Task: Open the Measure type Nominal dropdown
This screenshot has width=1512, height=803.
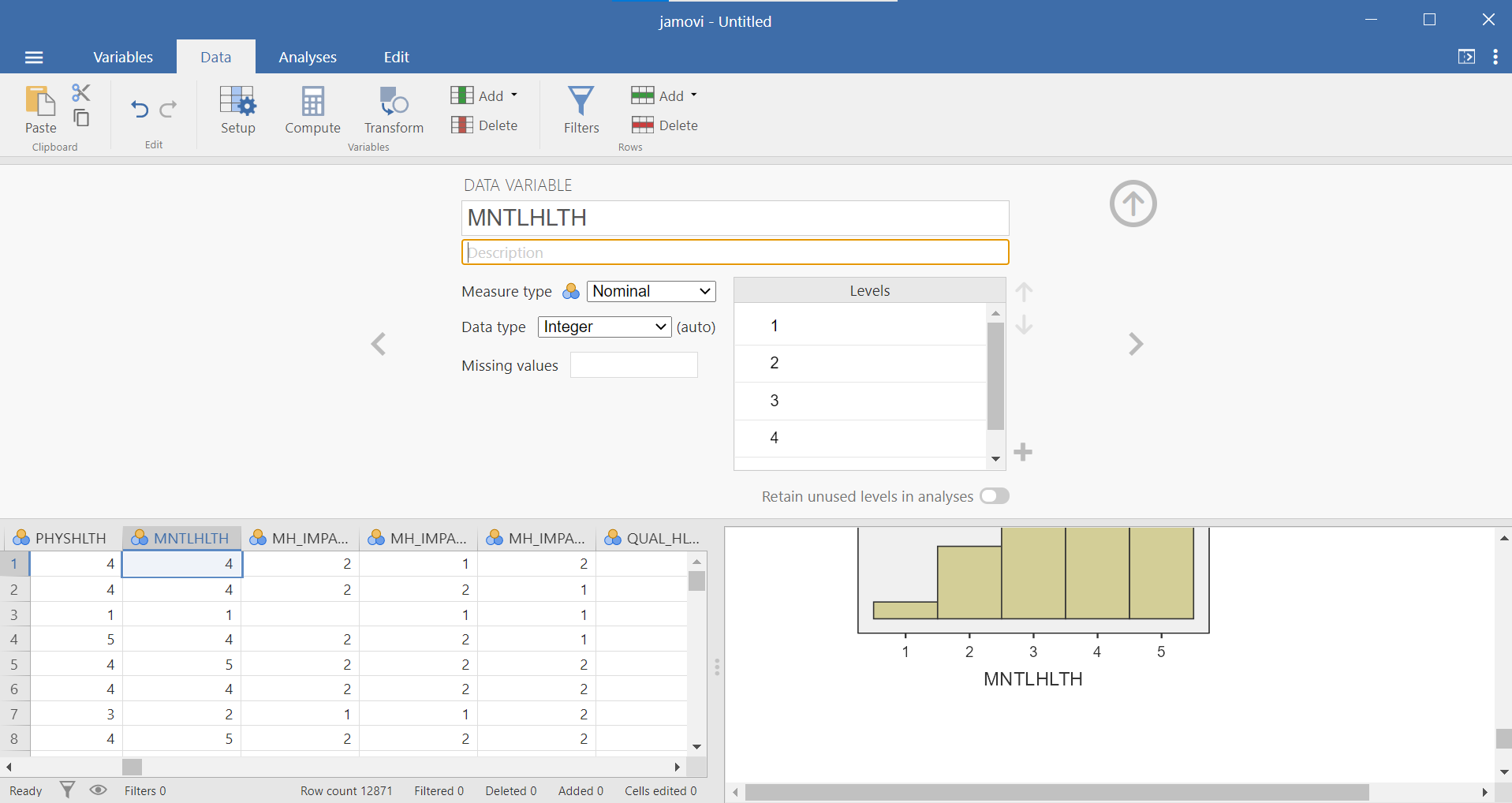Action: pos(650,291)
